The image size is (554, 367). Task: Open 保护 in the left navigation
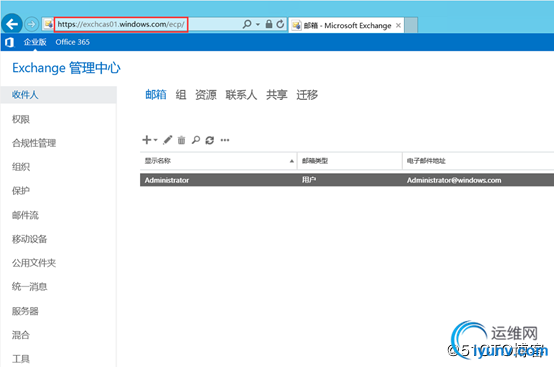(x=21, y=191)
